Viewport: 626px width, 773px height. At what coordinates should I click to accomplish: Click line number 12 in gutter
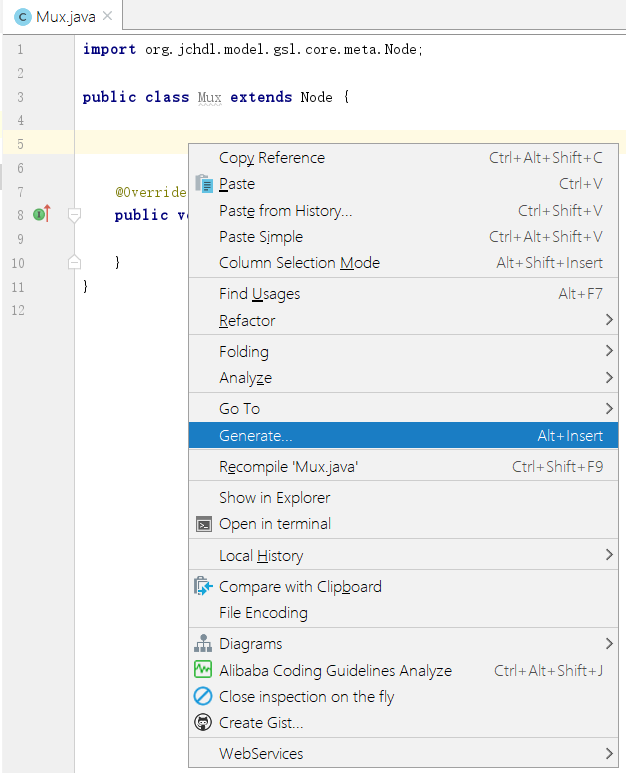[x=18, y=310]
